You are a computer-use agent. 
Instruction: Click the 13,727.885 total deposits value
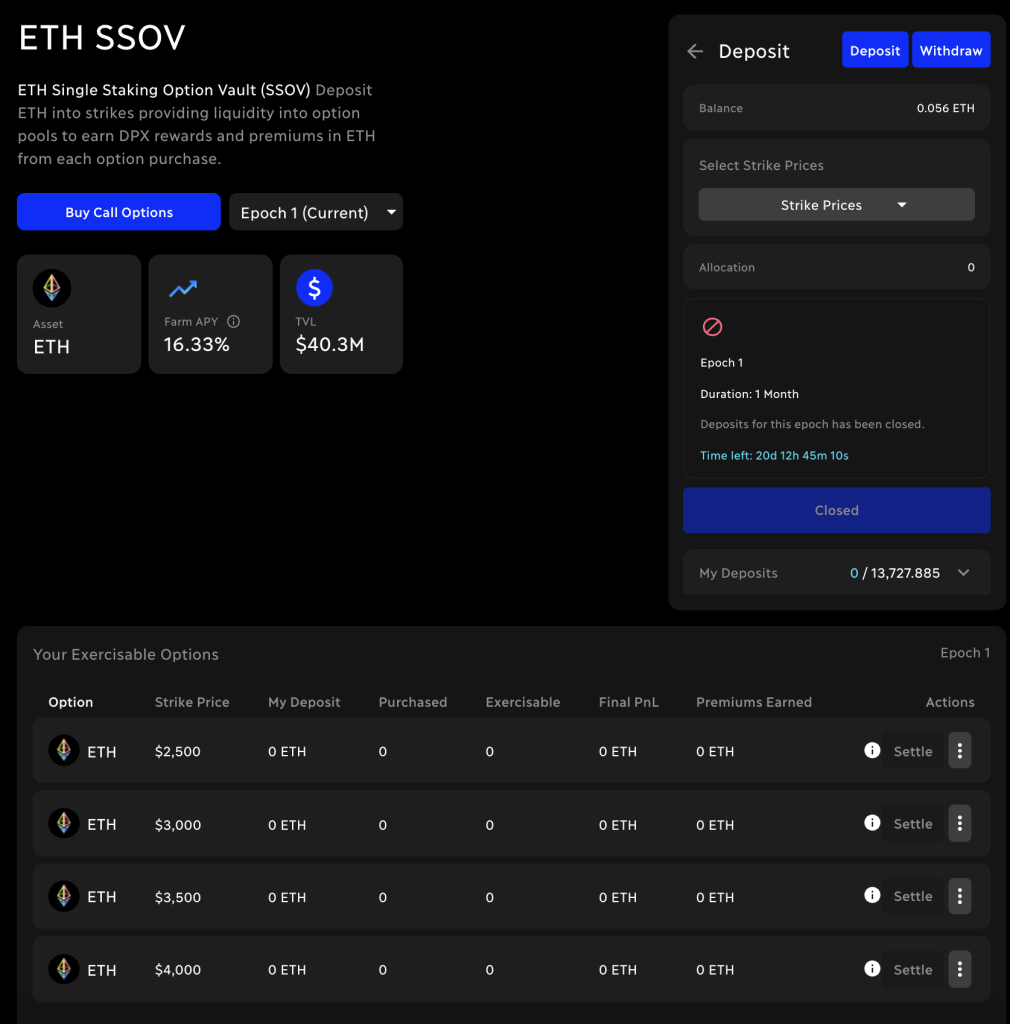905,573
